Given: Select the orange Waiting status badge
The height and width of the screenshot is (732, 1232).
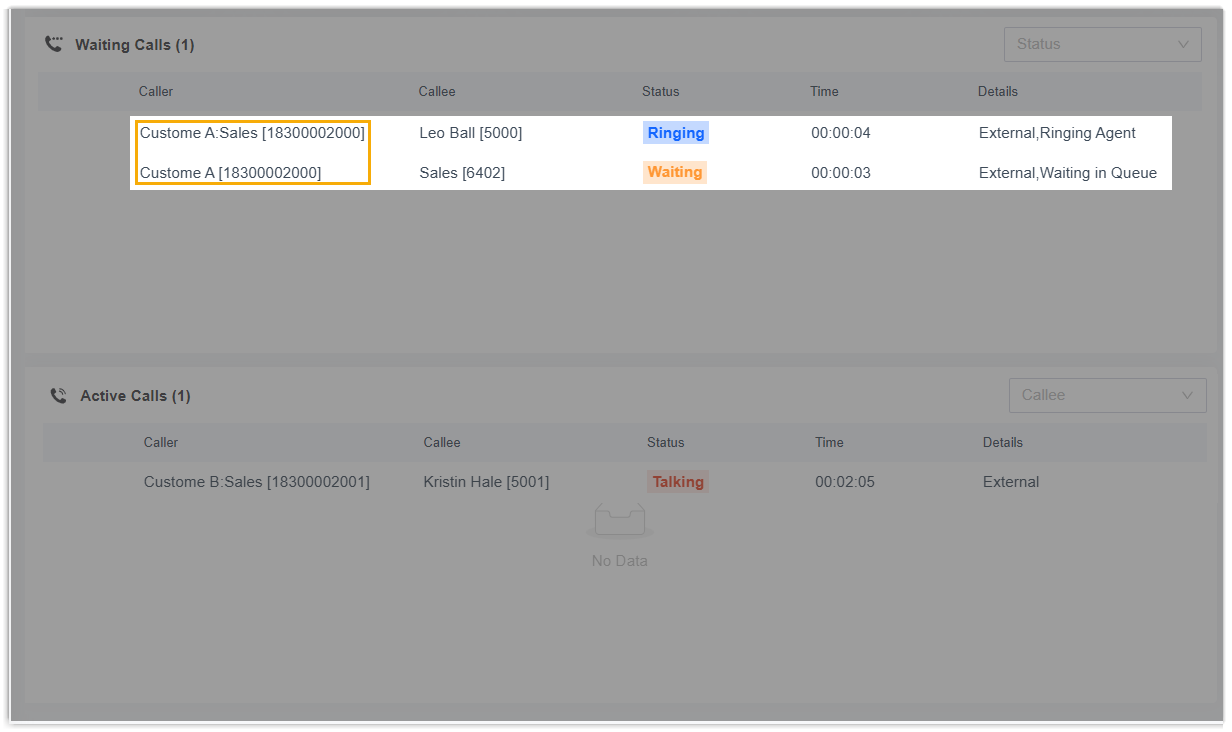Looking at the screenshot, I should point(674,172).
